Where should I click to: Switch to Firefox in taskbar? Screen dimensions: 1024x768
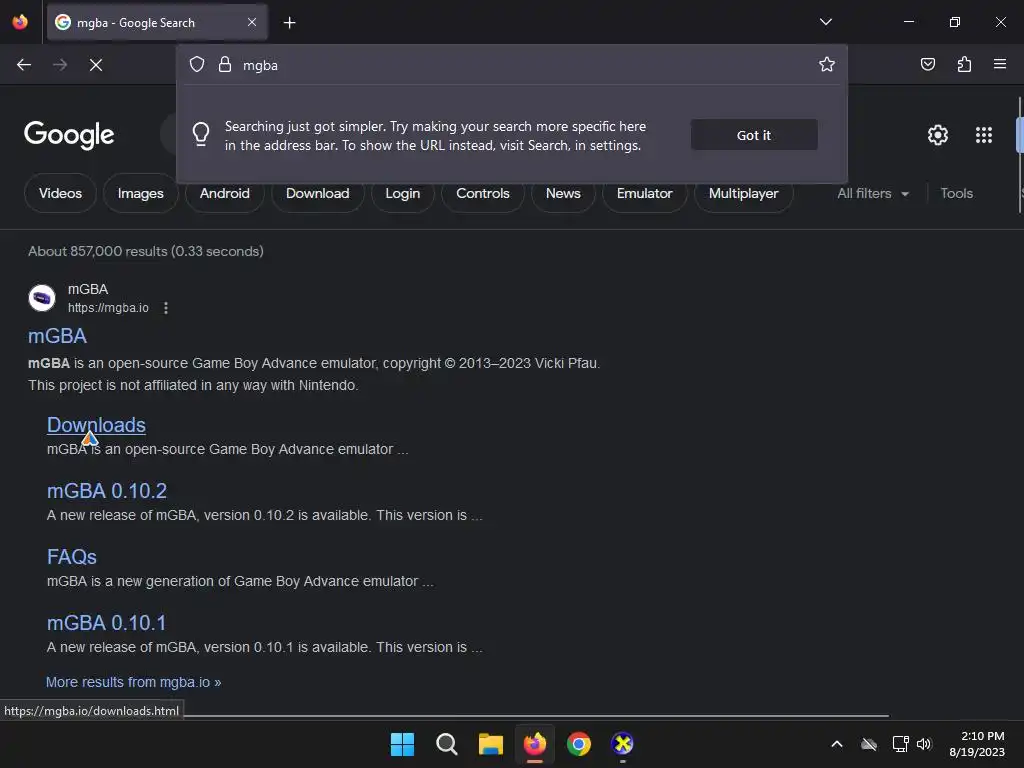pos(535,744)
